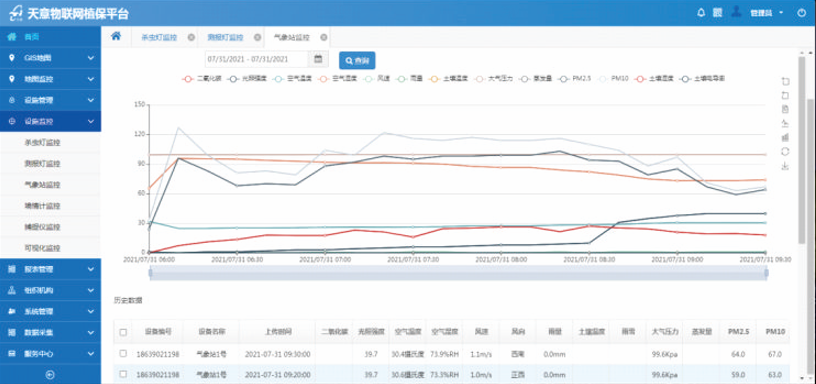Check the 09:30:00 data row checkbox
The height and width of the screenshot is (384, 816).
(123, 353)
